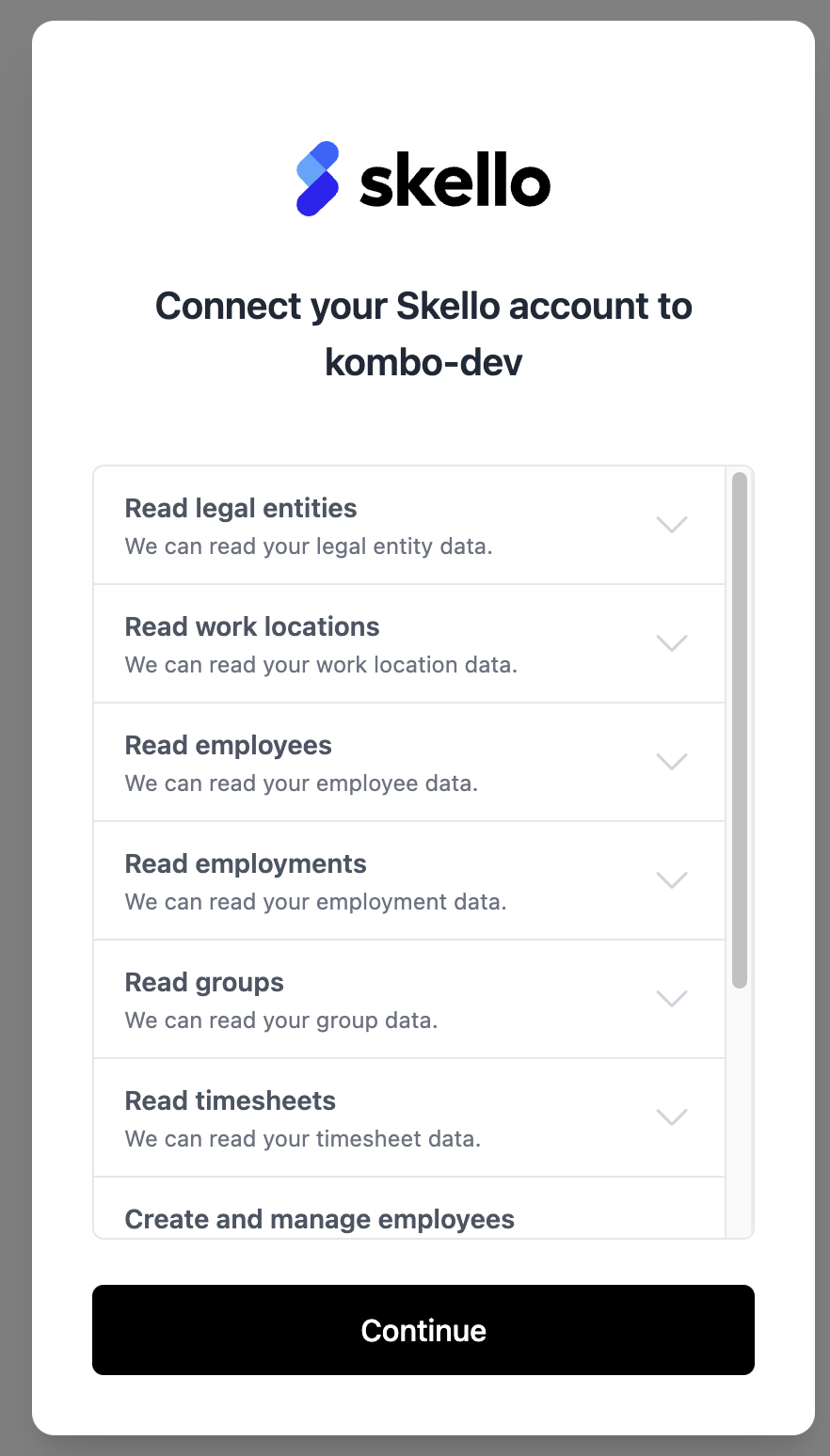Viewport: 830px width, 1456px height.
Task: Open the Read employees permission row
Action: click(x=409, y=762)
